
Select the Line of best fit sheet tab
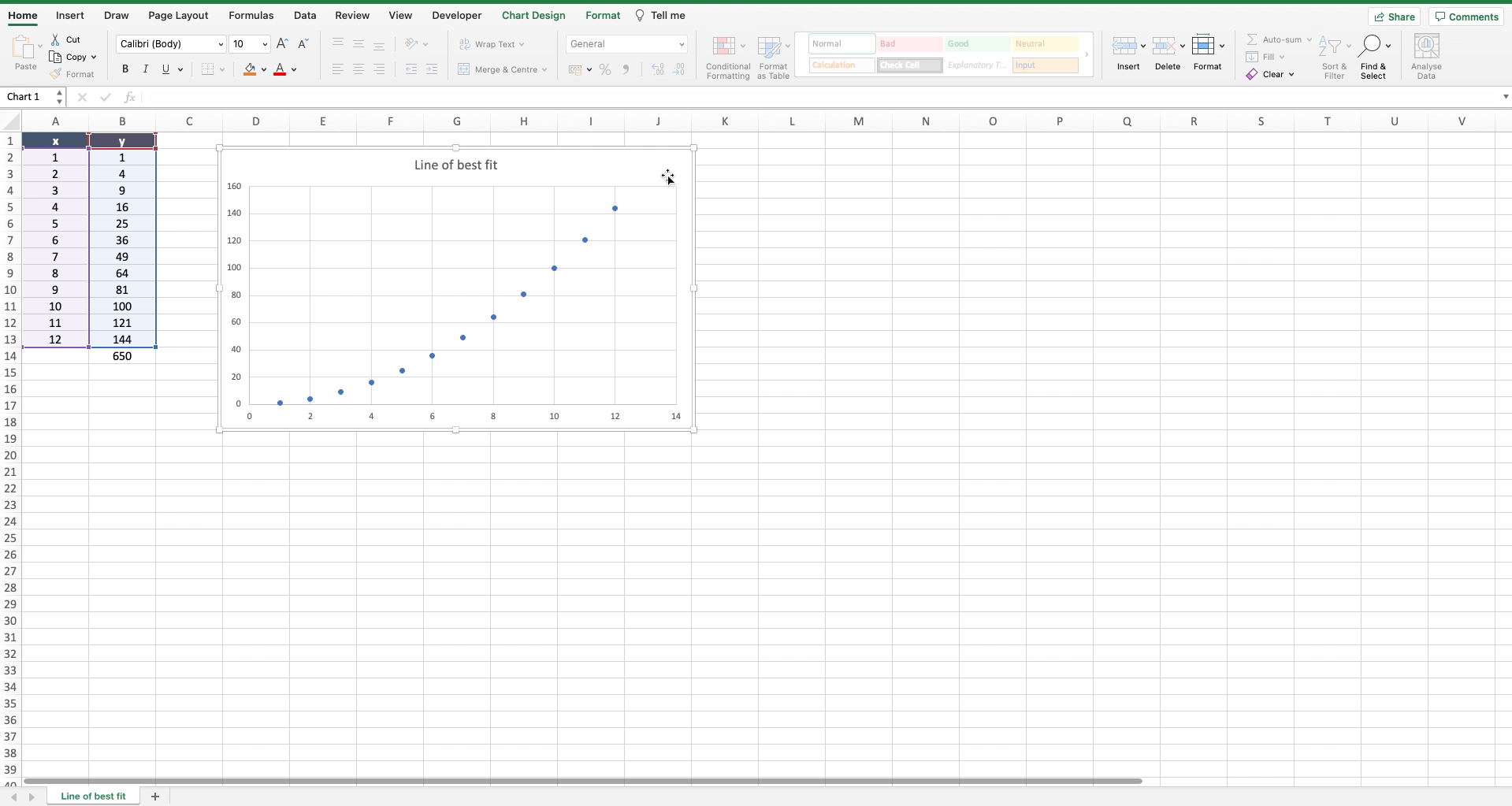93,796
